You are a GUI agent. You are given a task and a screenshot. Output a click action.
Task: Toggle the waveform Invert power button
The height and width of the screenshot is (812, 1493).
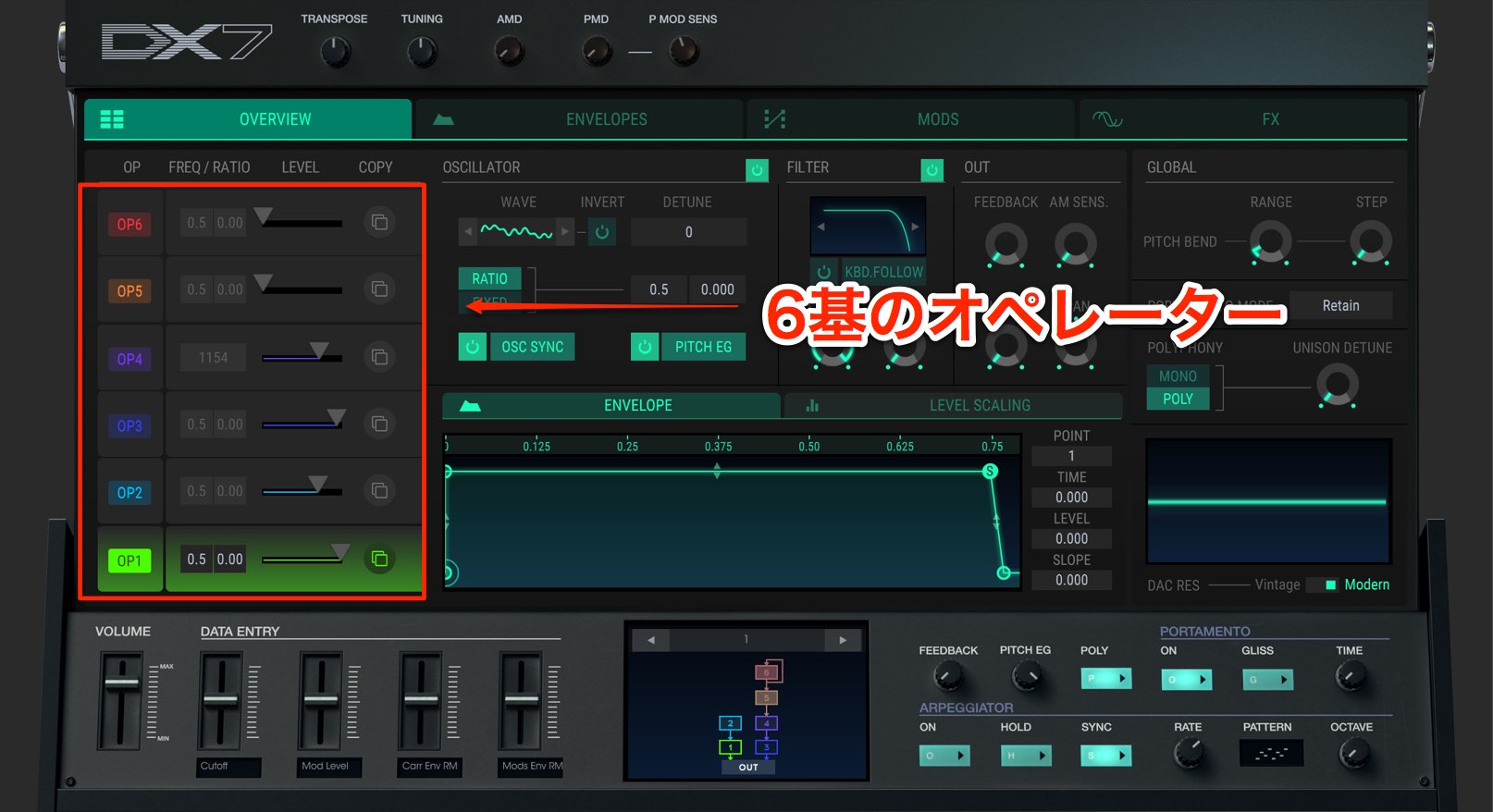coord(602,232)
